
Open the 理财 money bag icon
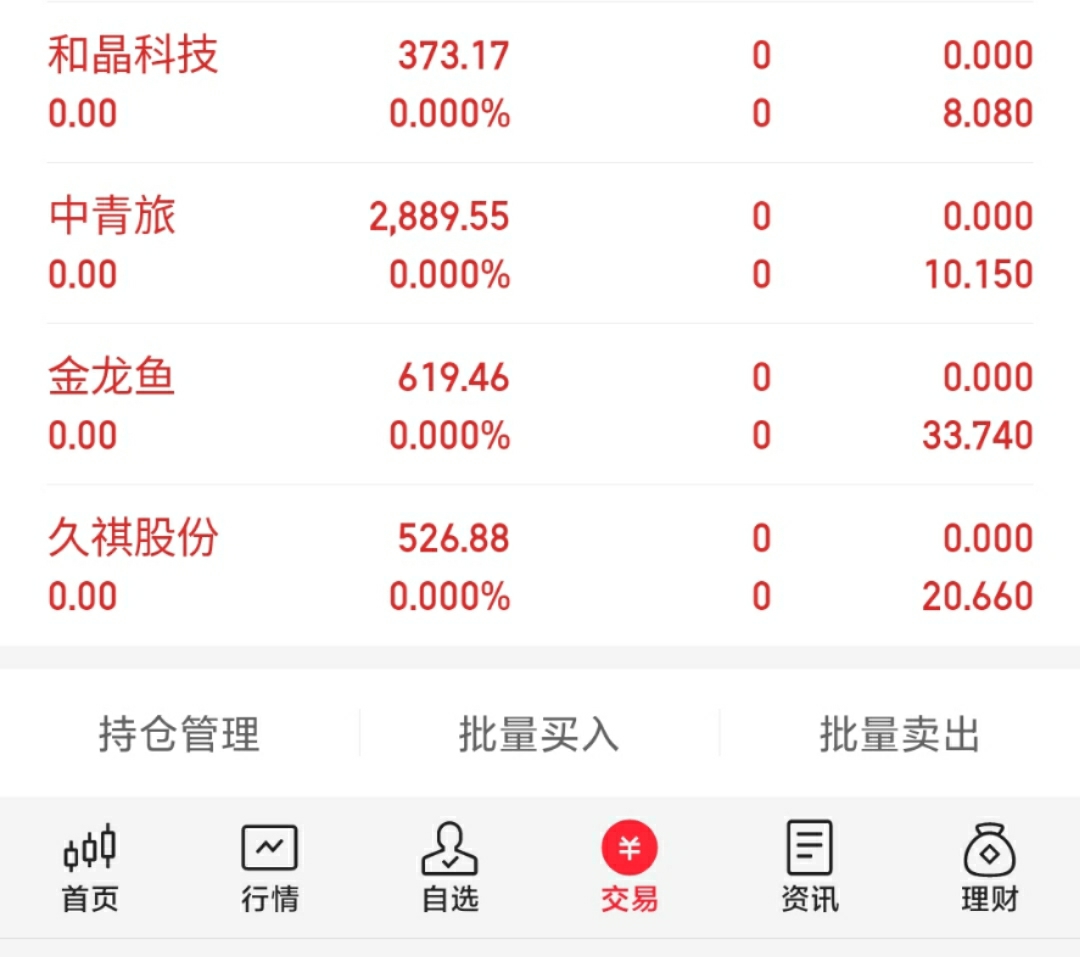989,848
